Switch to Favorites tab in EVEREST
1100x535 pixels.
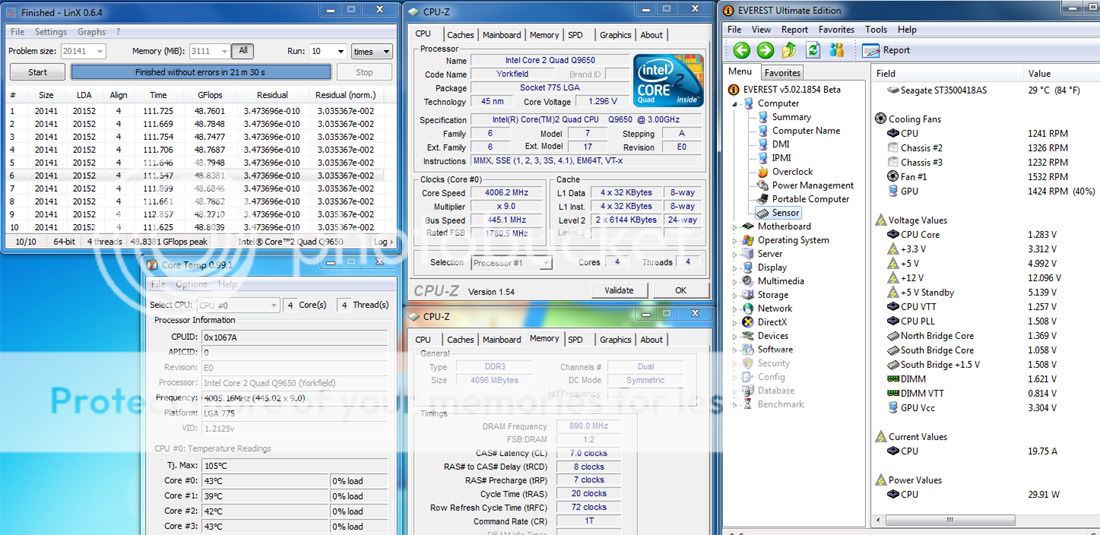782,73
